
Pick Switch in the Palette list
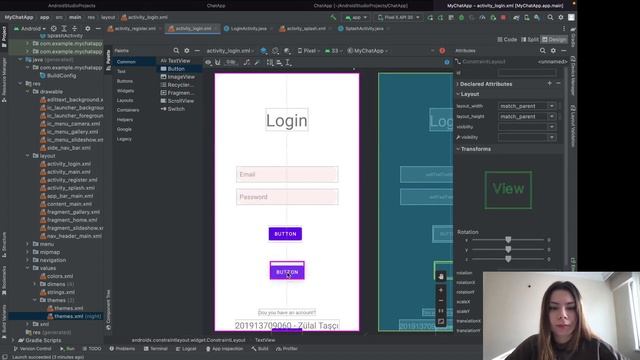click(173, 109)
